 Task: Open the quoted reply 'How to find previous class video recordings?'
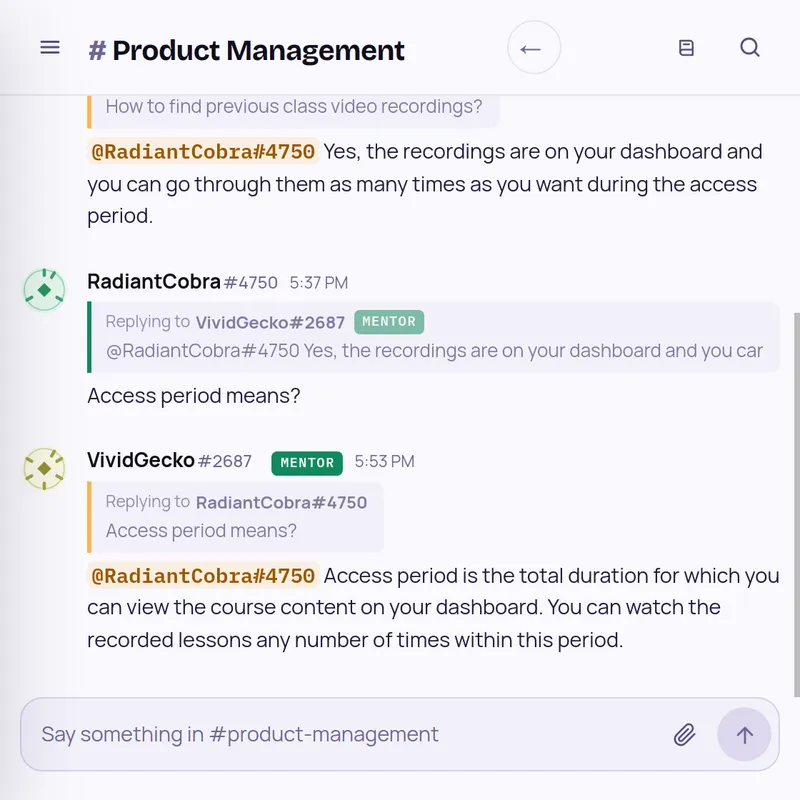(293, 109)
